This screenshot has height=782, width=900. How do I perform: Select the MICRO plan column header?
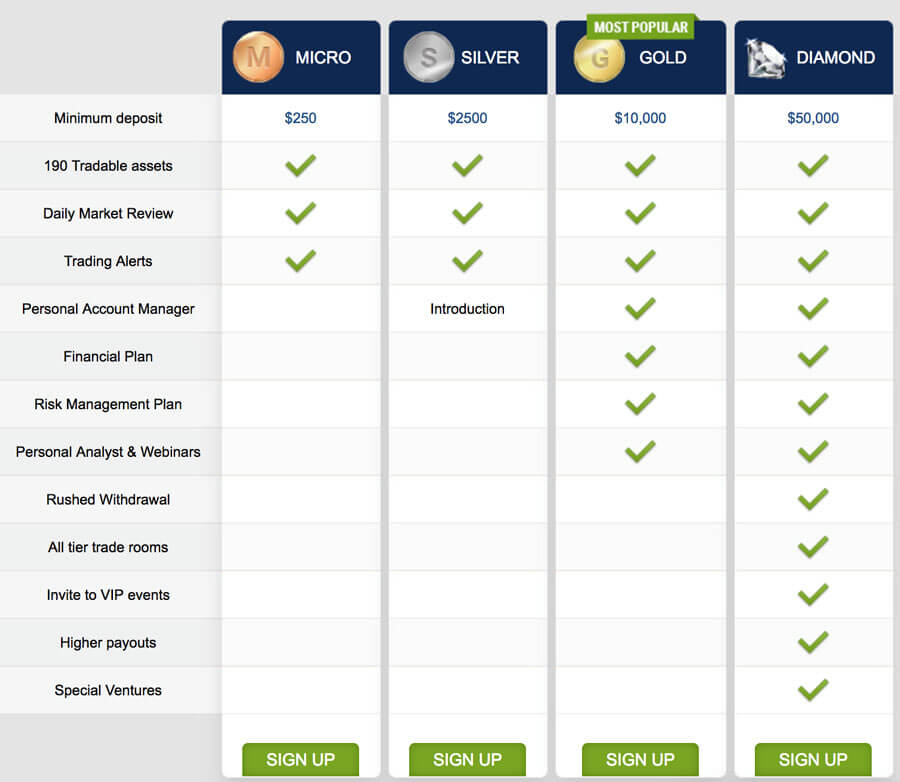(300, 58)
